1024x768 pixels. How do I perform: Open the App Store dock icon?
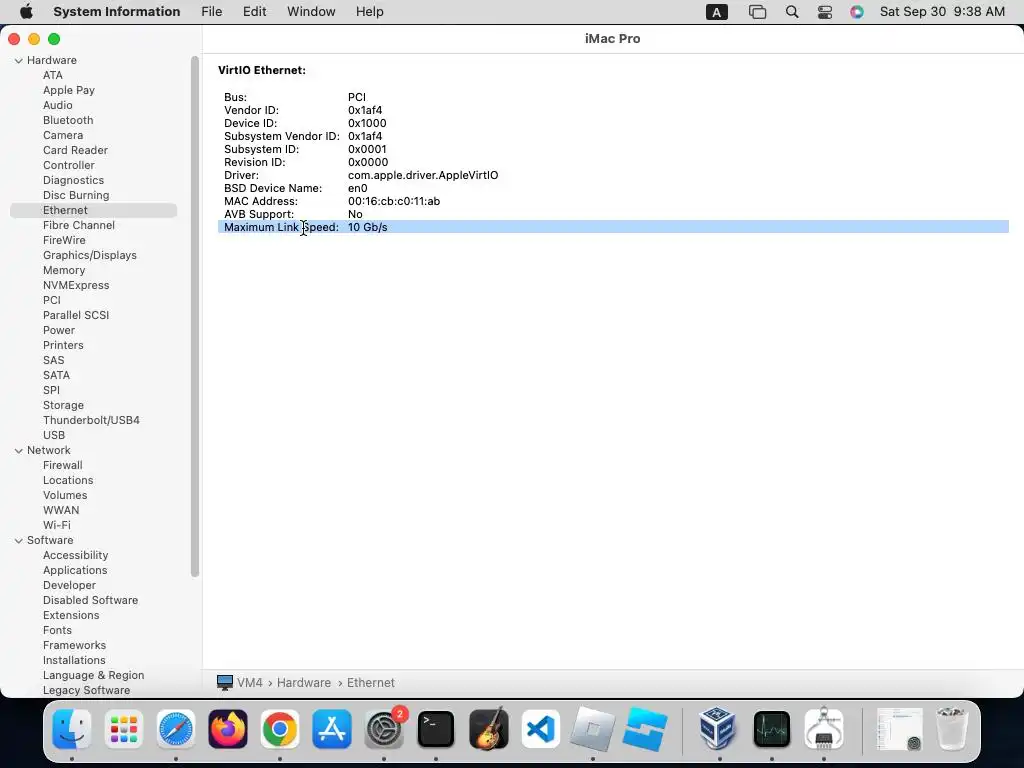(x=332, y=729)
